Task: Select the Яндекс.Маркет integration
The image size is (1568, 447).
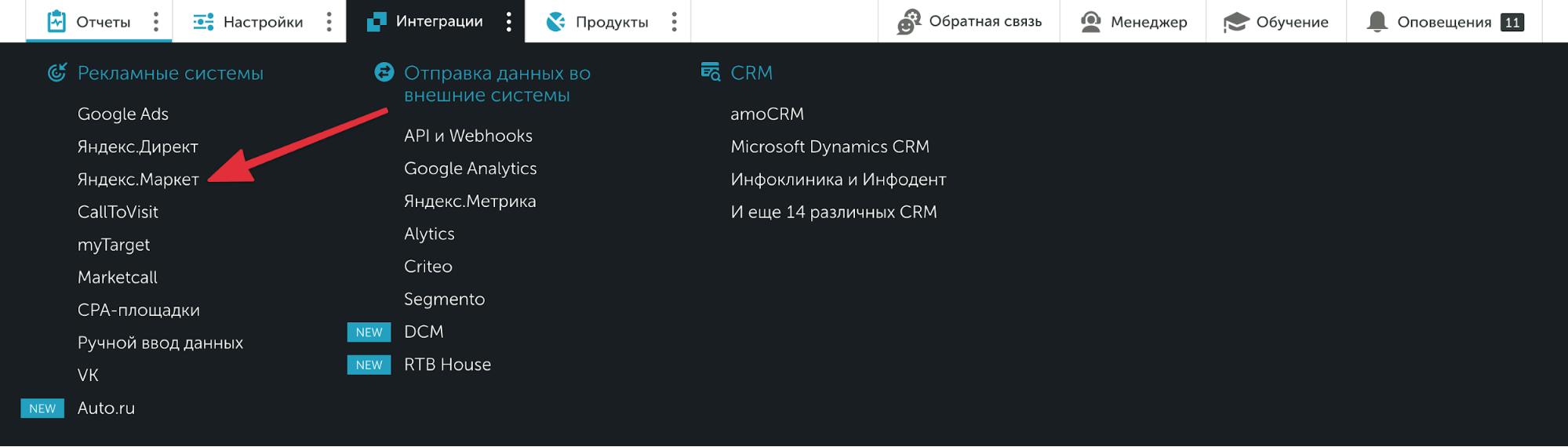Action: [138, 180]
